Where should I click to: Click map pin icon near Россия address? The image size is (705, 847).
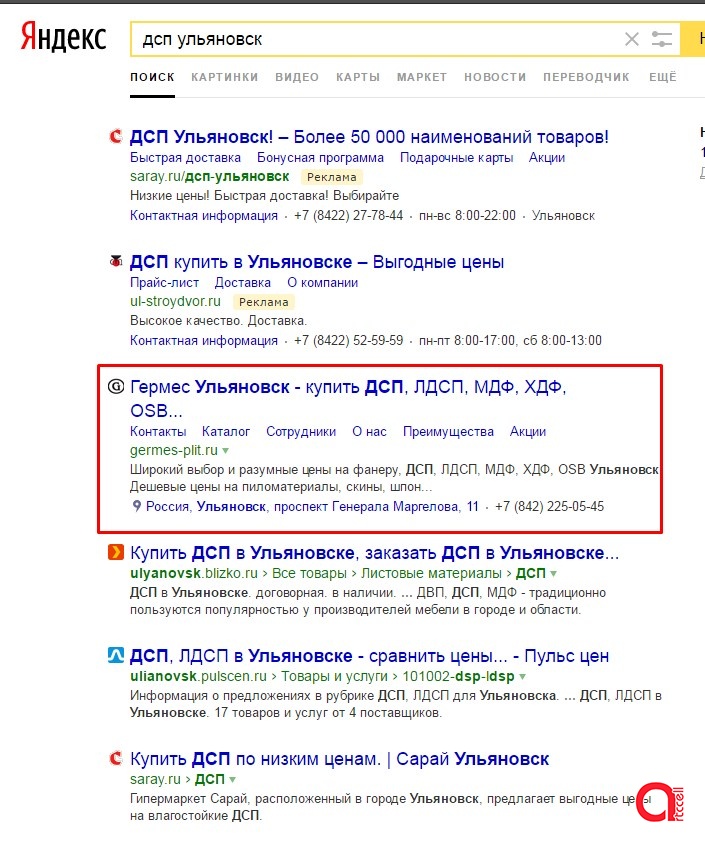[137, 506]
